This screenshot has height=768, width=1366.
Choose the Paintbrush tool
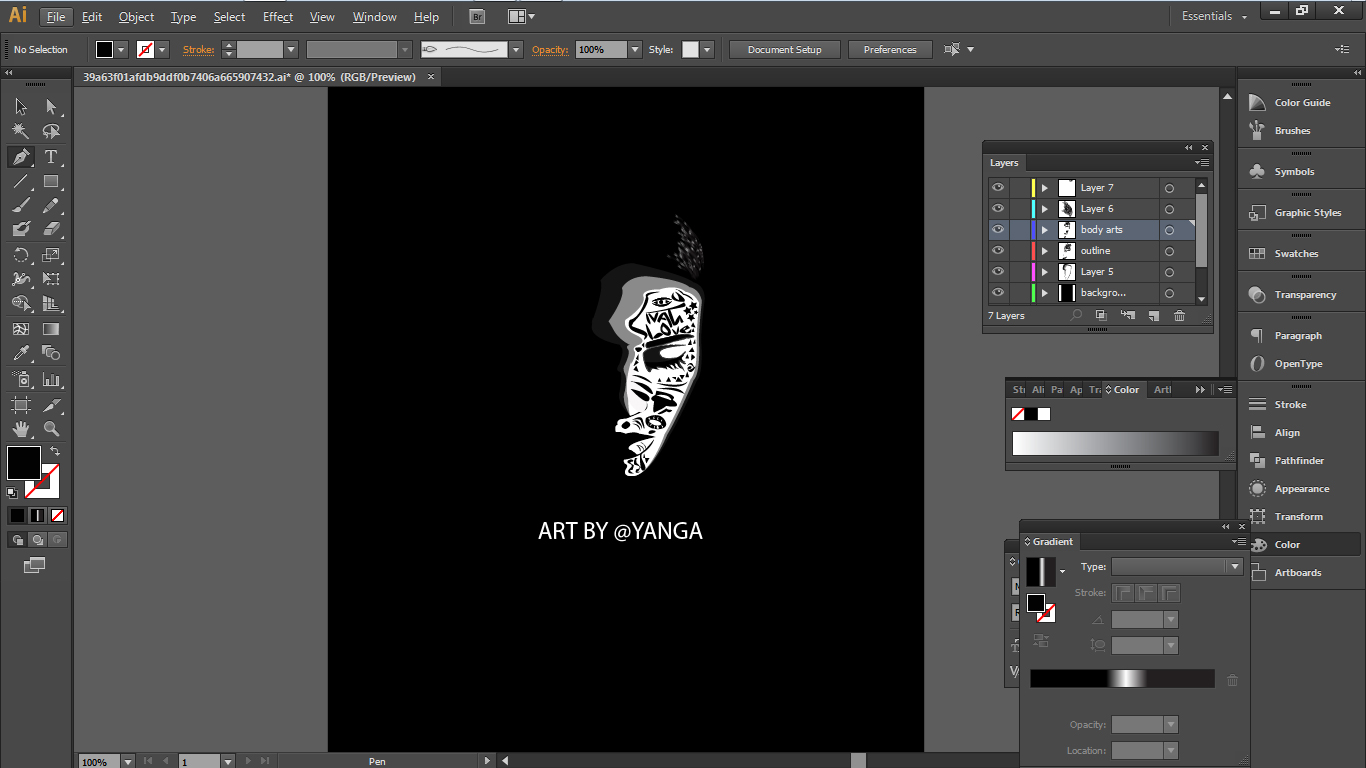pyautogui.click(x=20, y=205)
